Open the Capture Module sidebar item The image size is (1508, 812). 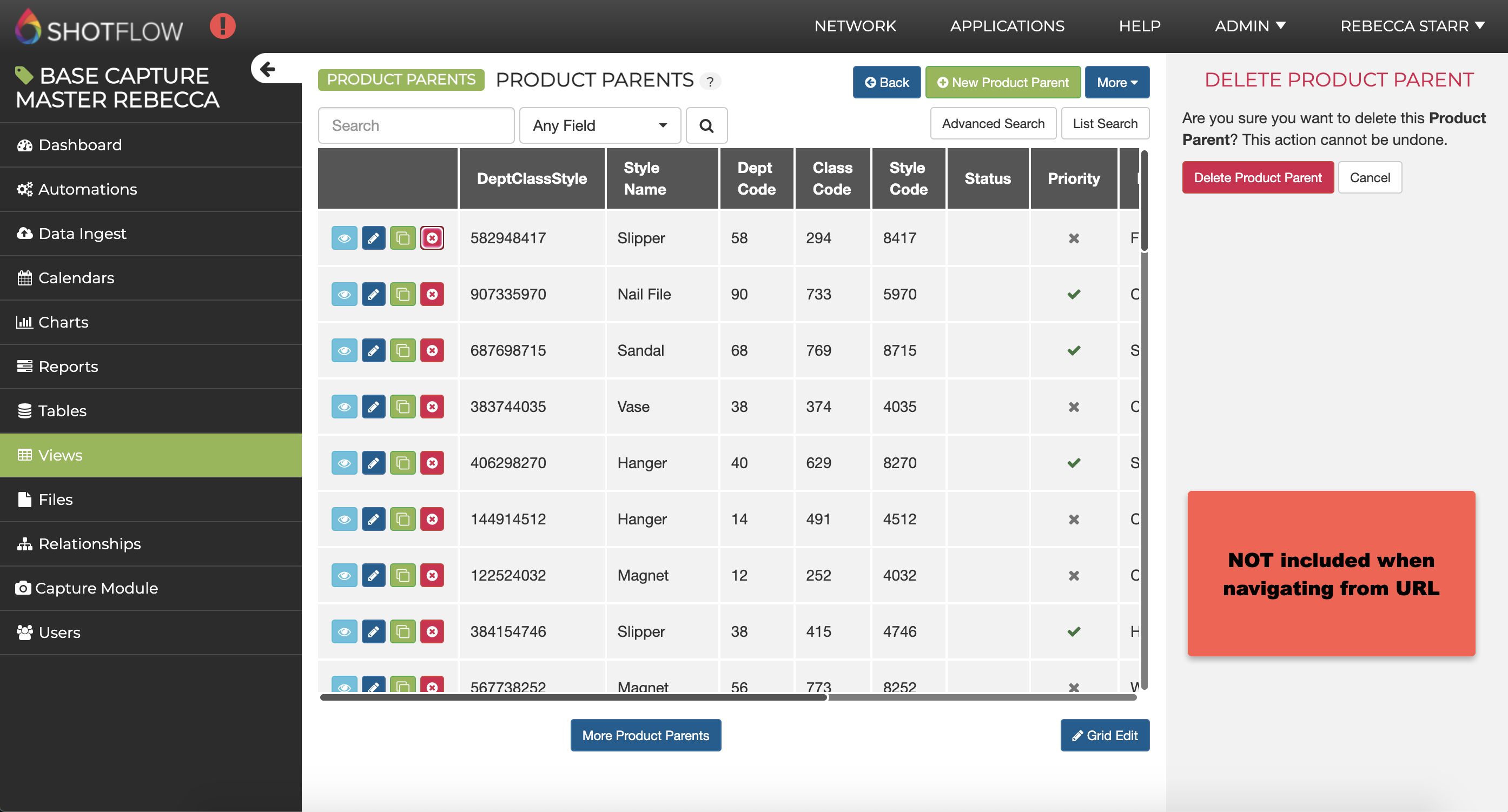tap(97, 588)
